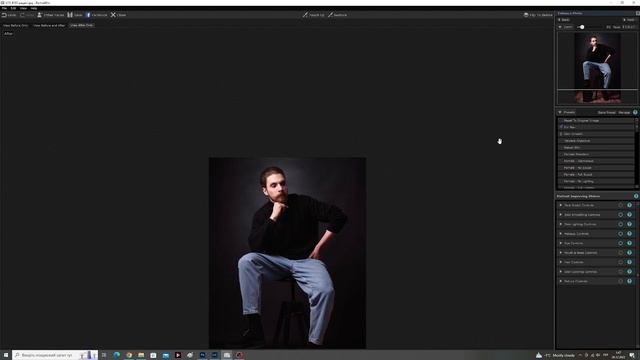Image resolution: width=640 pixels, height=360 pixels.
Task: Select the Touch Up brush
Action: point(313,15)
